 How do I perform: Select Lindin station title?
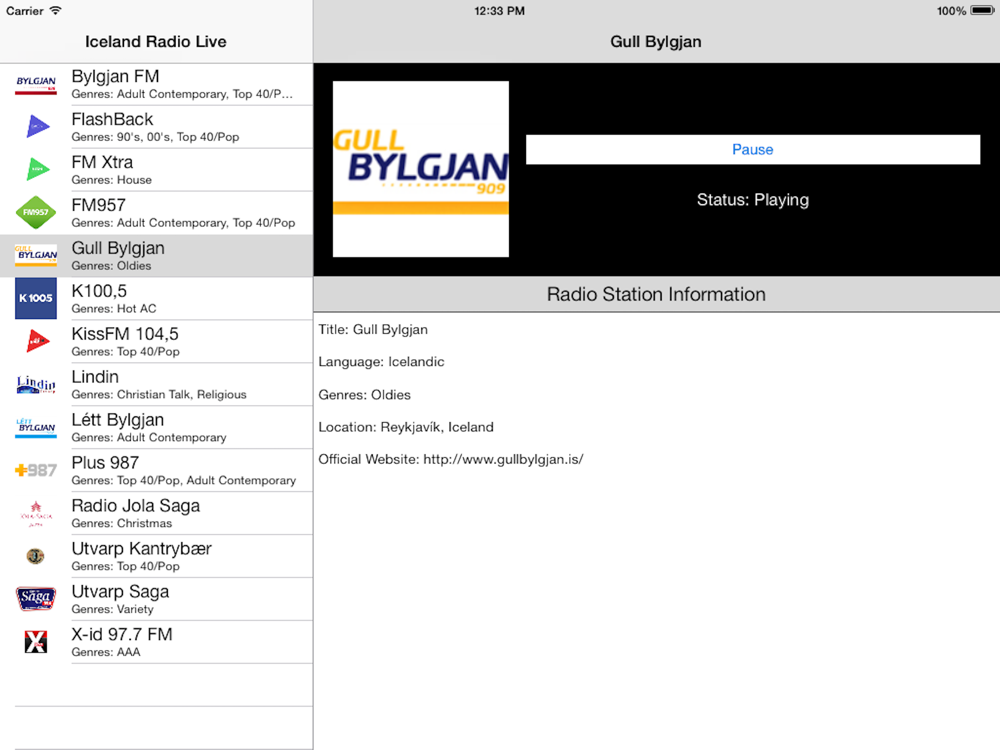click(x=95, y=377)
